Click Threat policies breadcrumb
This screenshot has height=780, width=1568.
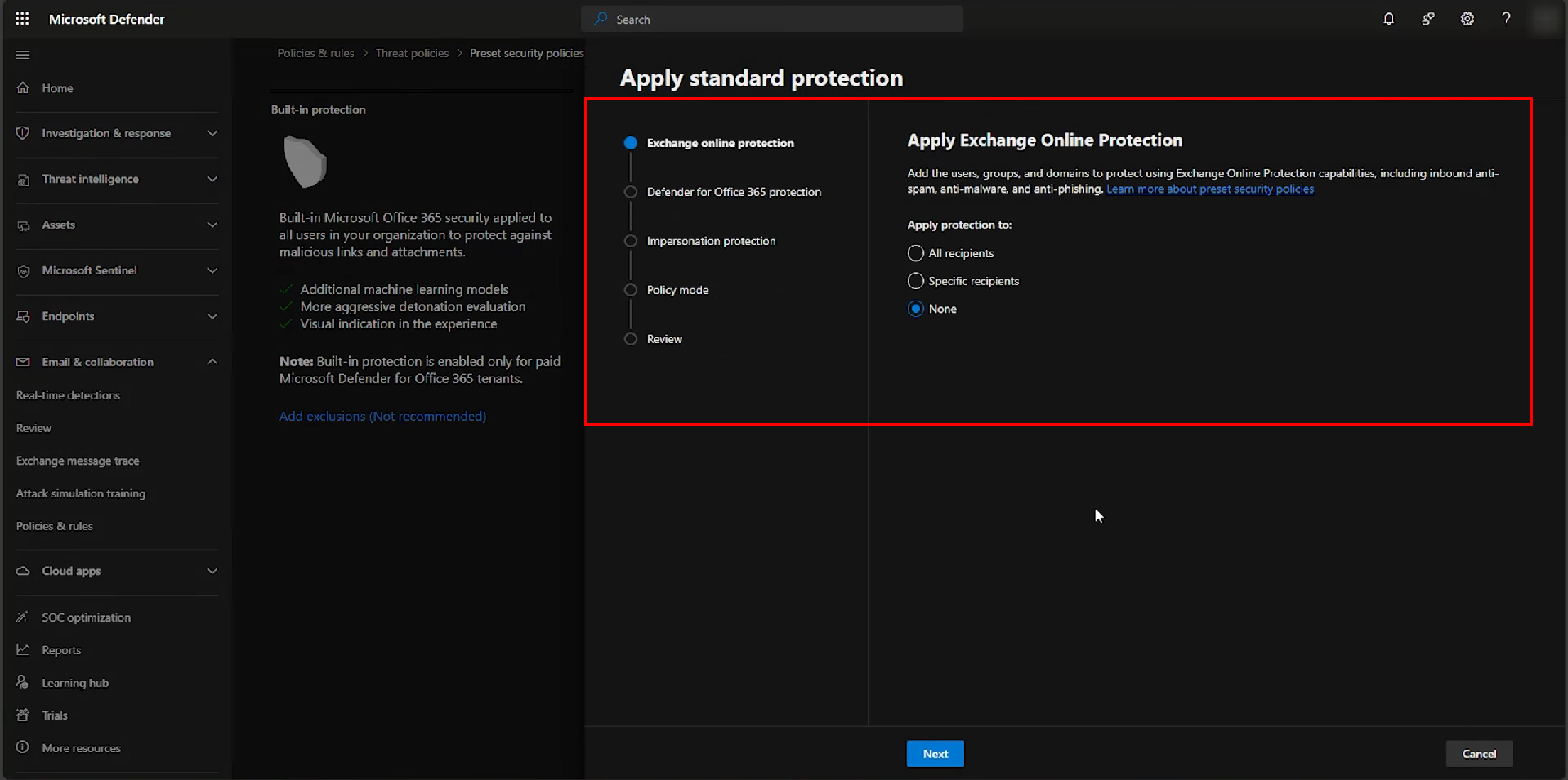pos(412,53)
